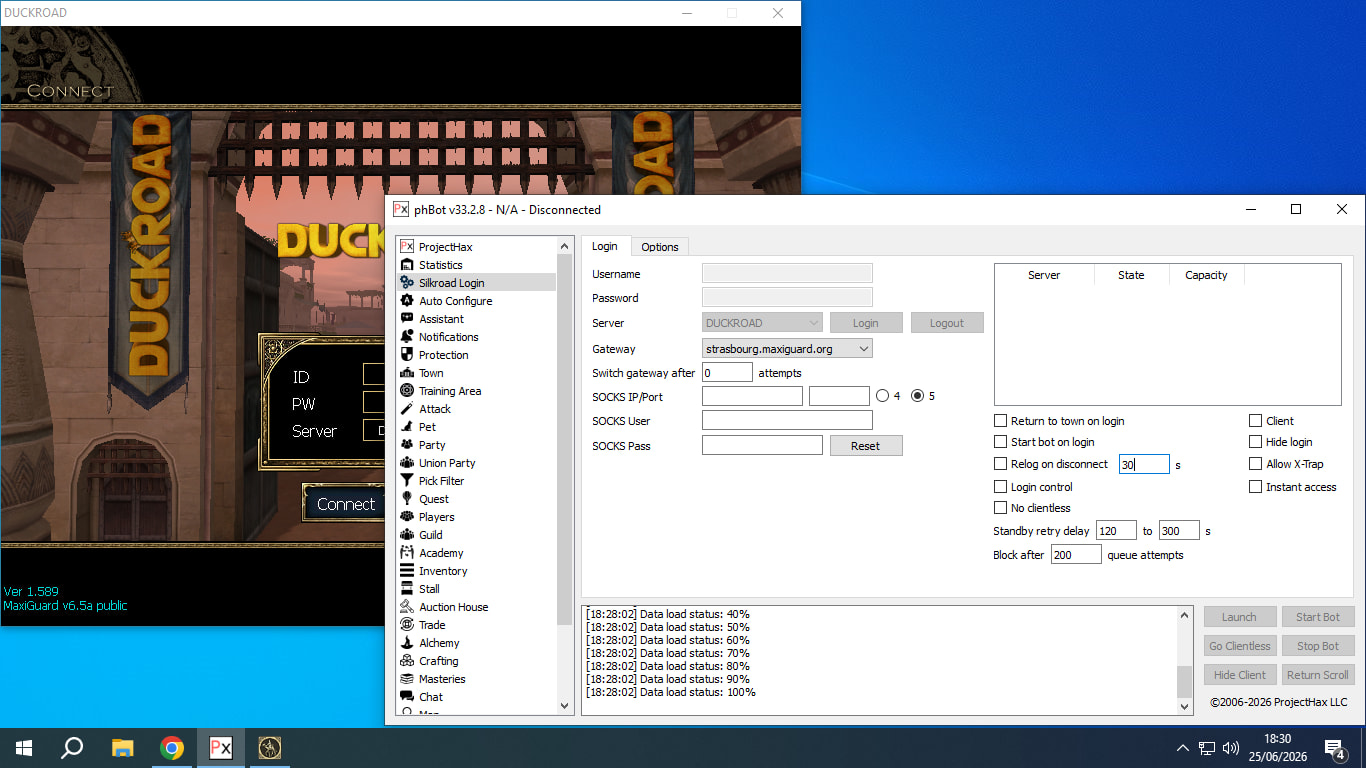Open the Gateway dropdown

787,349
